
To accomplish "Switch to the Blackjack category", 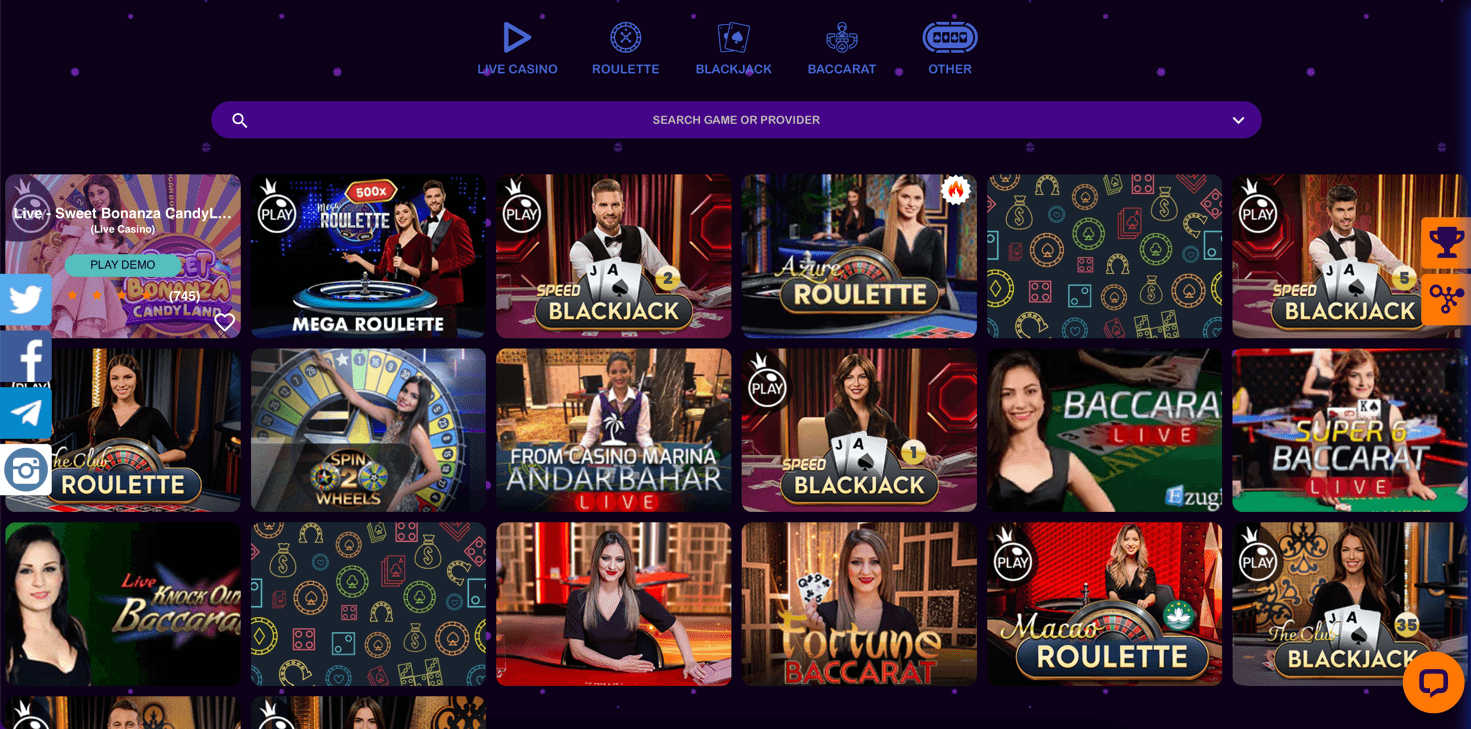I will pyautogui.click(x=734, y=49).
